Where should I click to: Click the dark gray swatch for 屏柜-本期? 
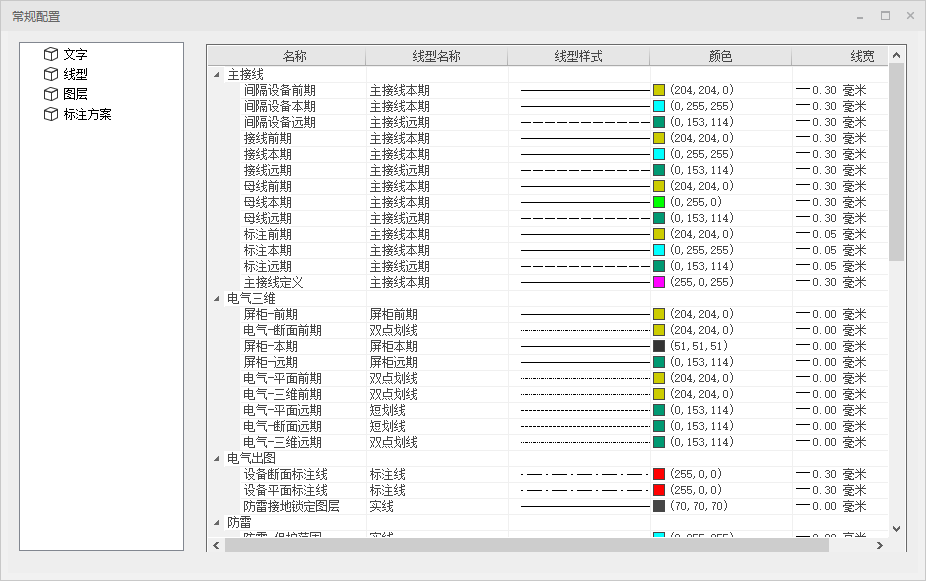click(659, 347)
